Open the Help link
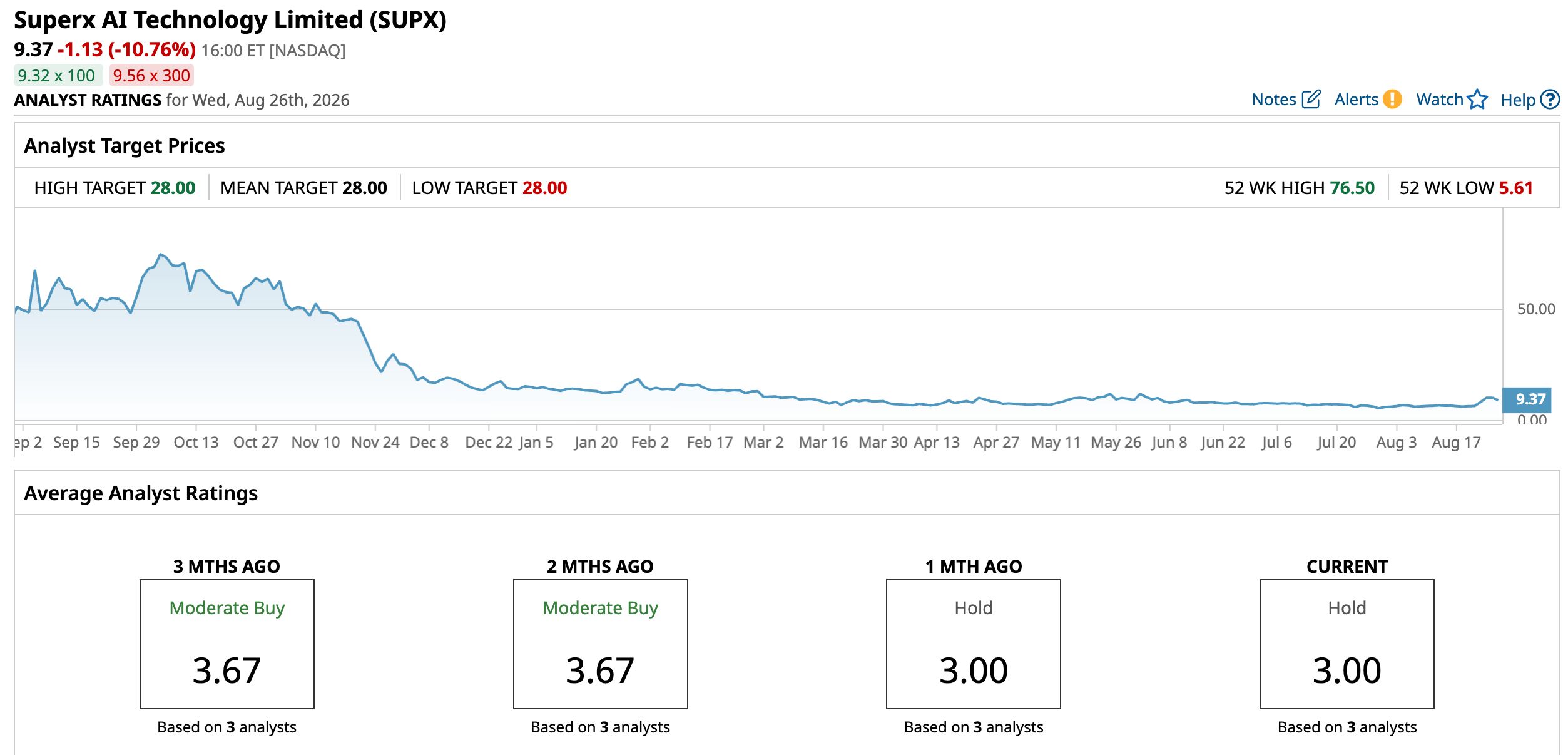 1518,100
